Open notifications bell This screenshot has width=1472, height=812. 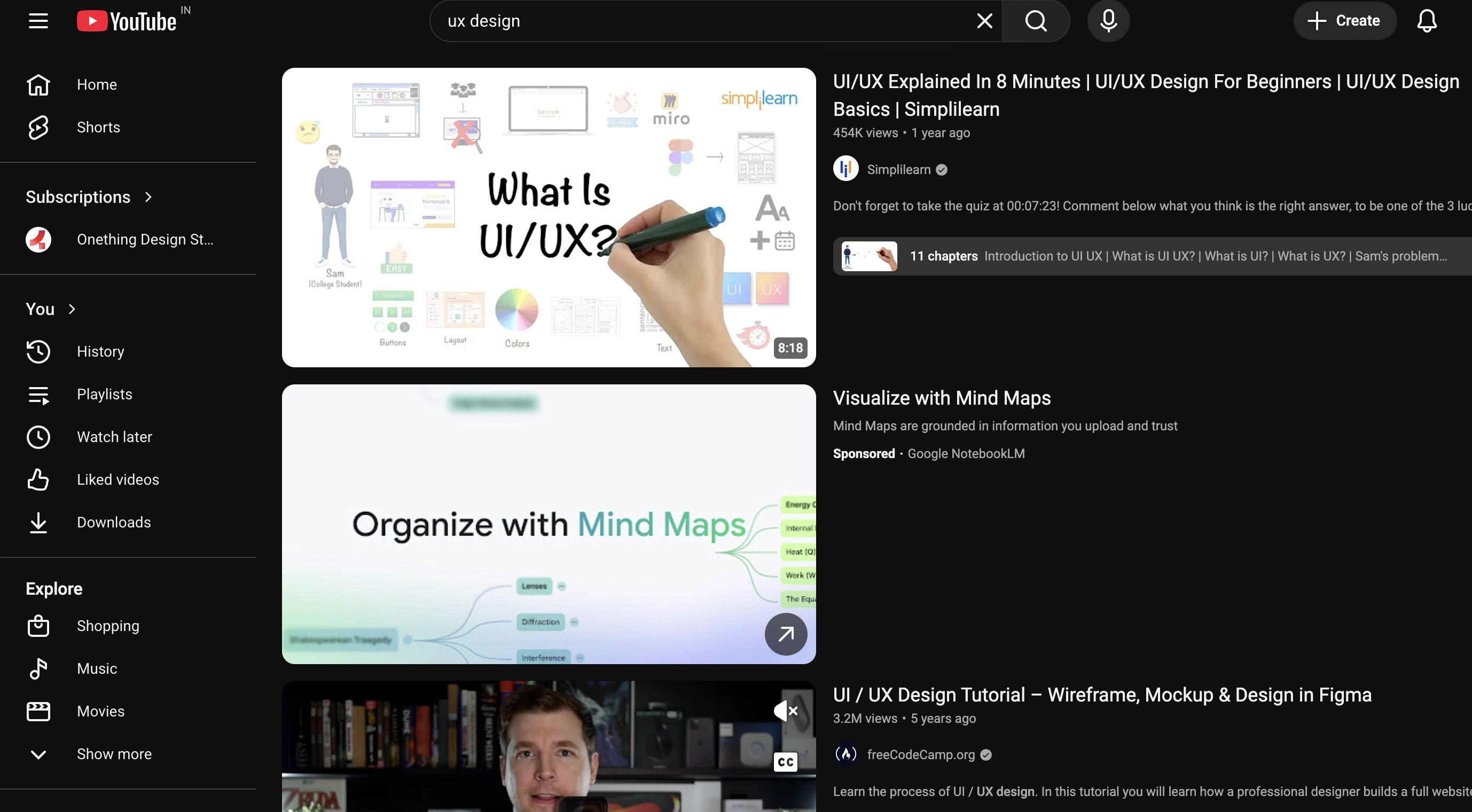(1427, 21)
